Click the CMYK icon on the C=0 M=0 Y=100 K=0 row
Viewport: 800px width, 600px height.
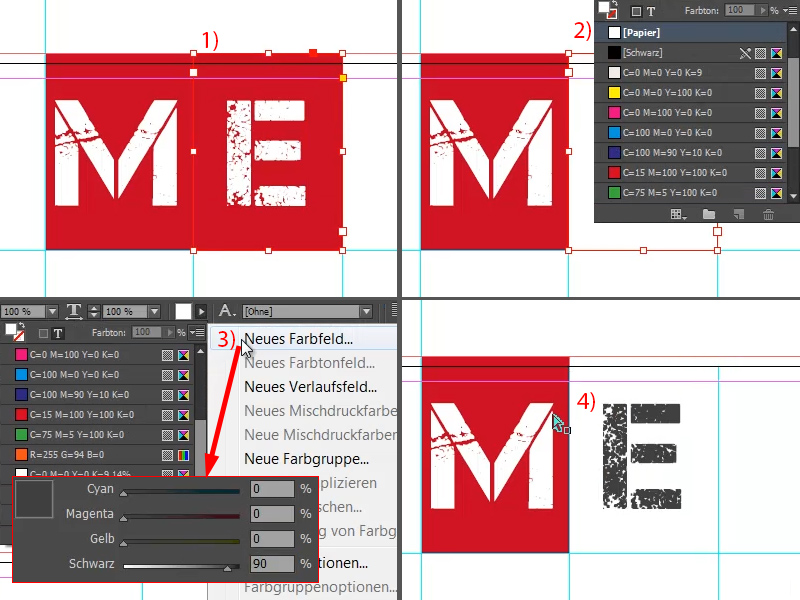[x=777, y=93]
